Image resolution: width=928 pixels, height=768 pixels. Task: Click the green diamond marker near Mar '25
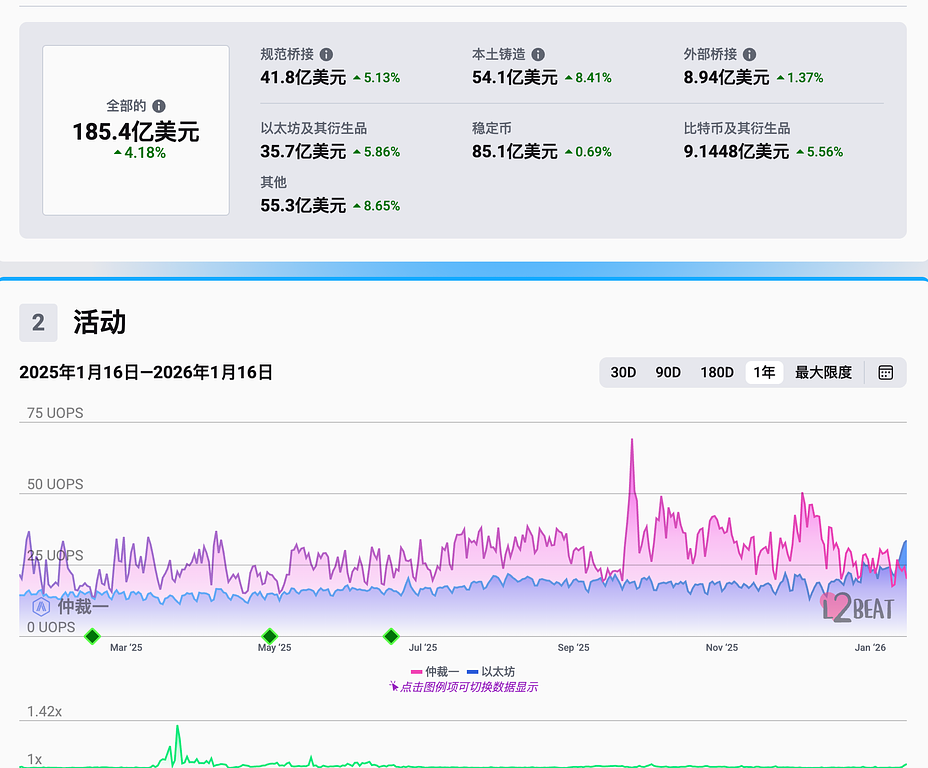coord(92,636)
